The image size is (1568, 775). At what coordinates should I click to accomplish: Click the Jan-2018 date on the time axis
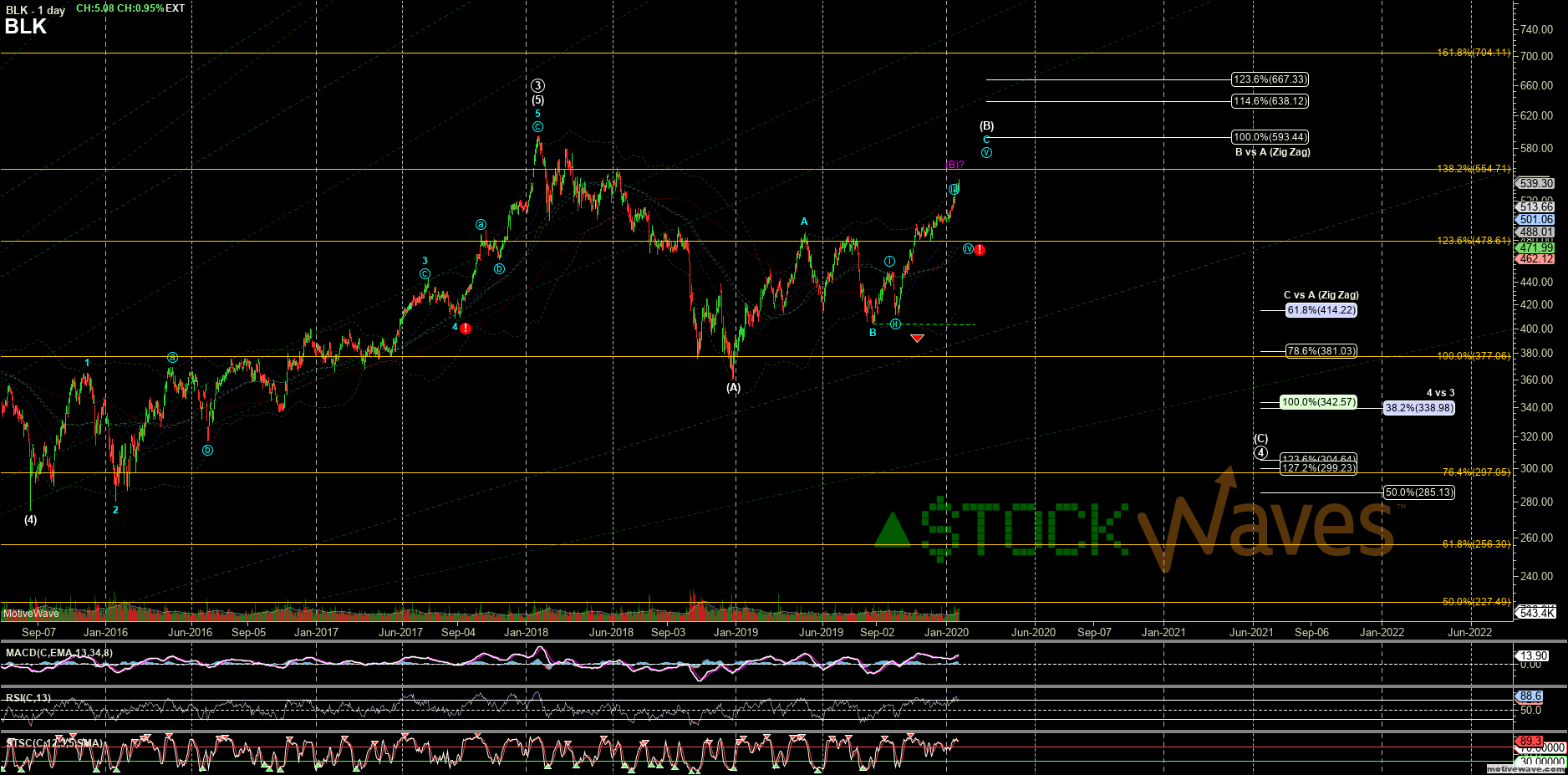point(526,633)
